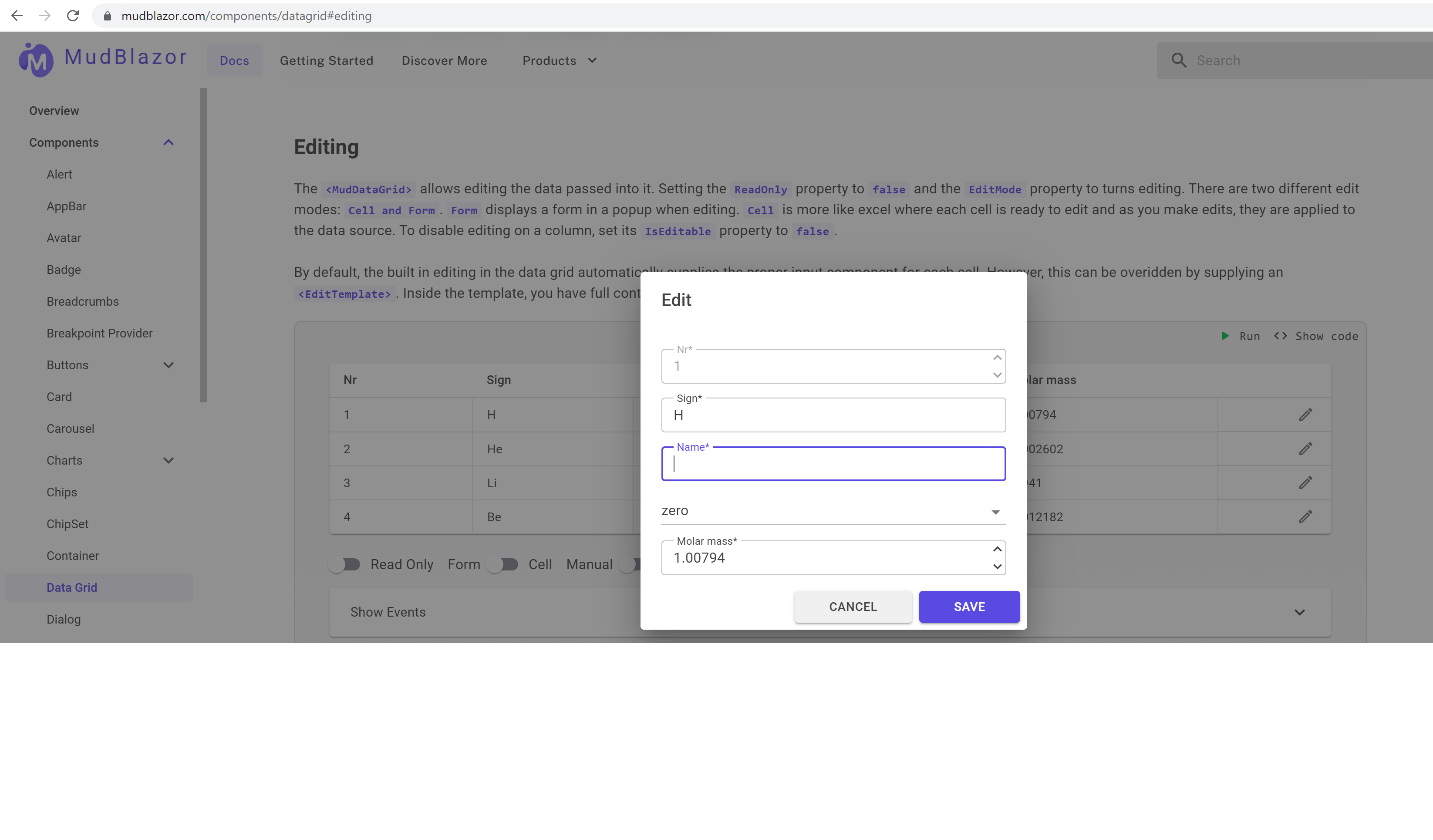Click the browser reload icon

point(73,15)
